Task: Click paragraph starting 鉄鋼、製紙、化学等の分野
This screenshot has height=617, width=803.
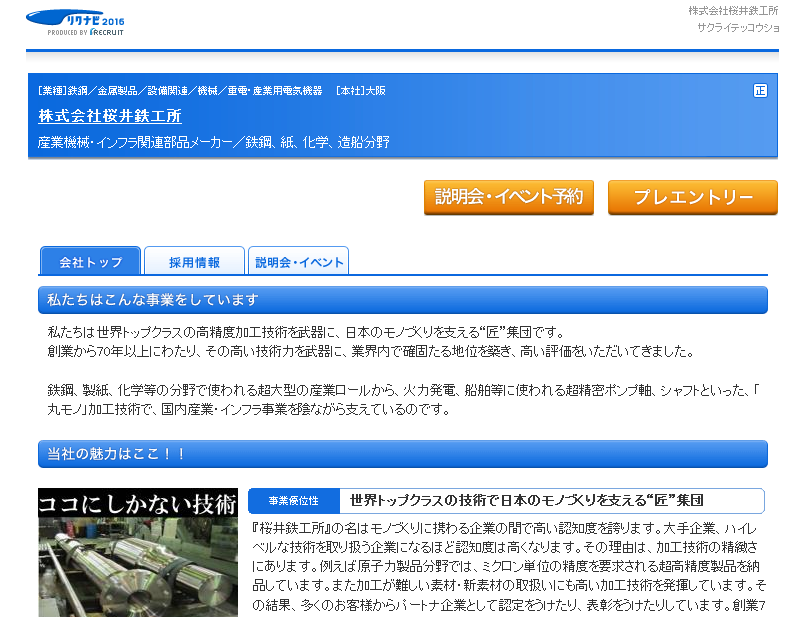Action: tap(404, 400)
